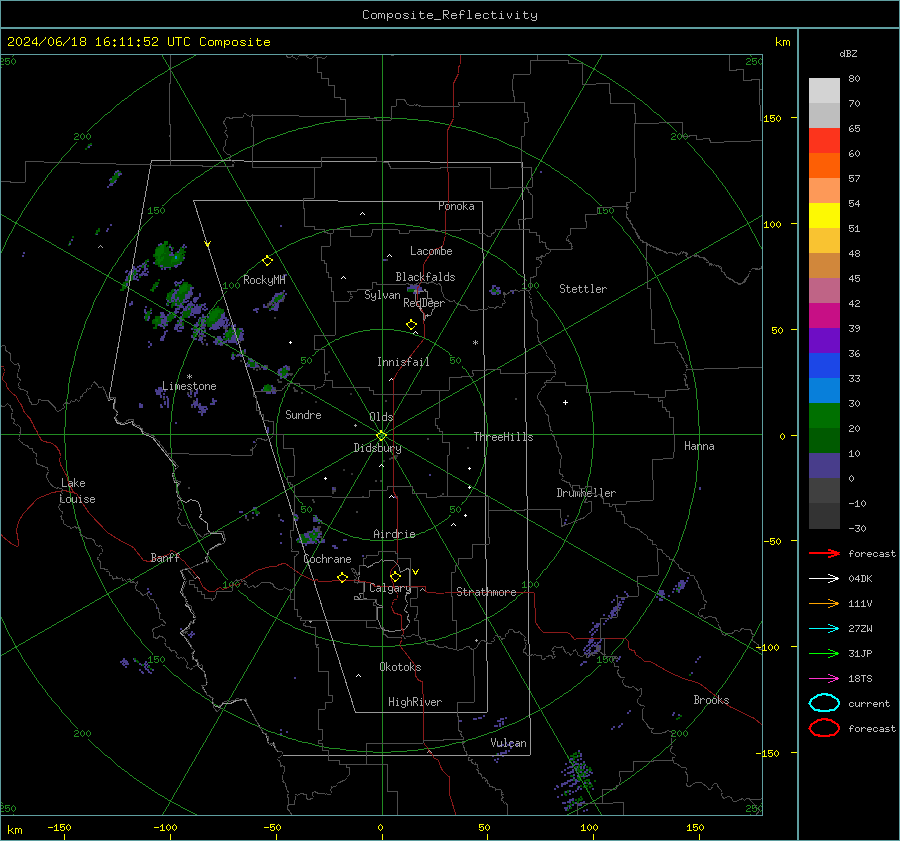The width and height of the screenshot is (900, 841).
Task: Select the Olds label near the center
Action: pos(381,417)
